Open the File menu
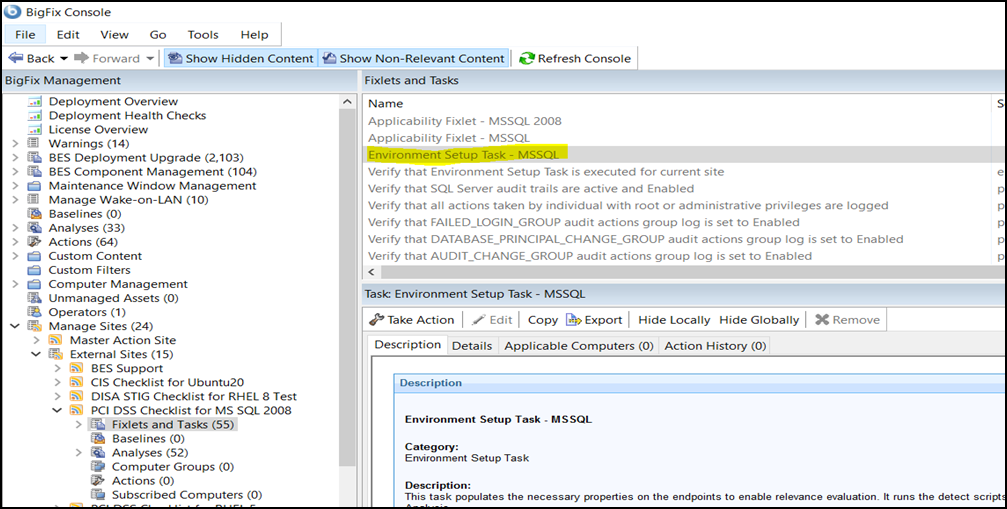This screenshot has width=1007, height=509. (x=25, y=35)
